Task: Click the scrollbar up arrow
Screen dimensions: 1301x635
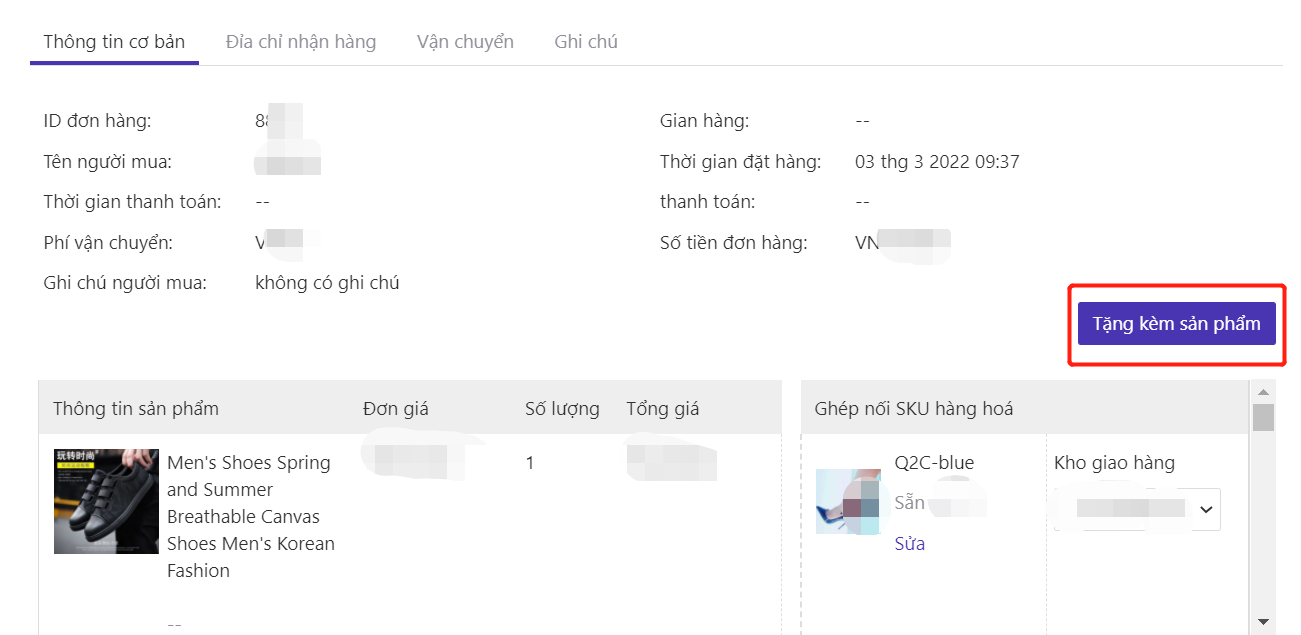Action: click(1263, 392)
